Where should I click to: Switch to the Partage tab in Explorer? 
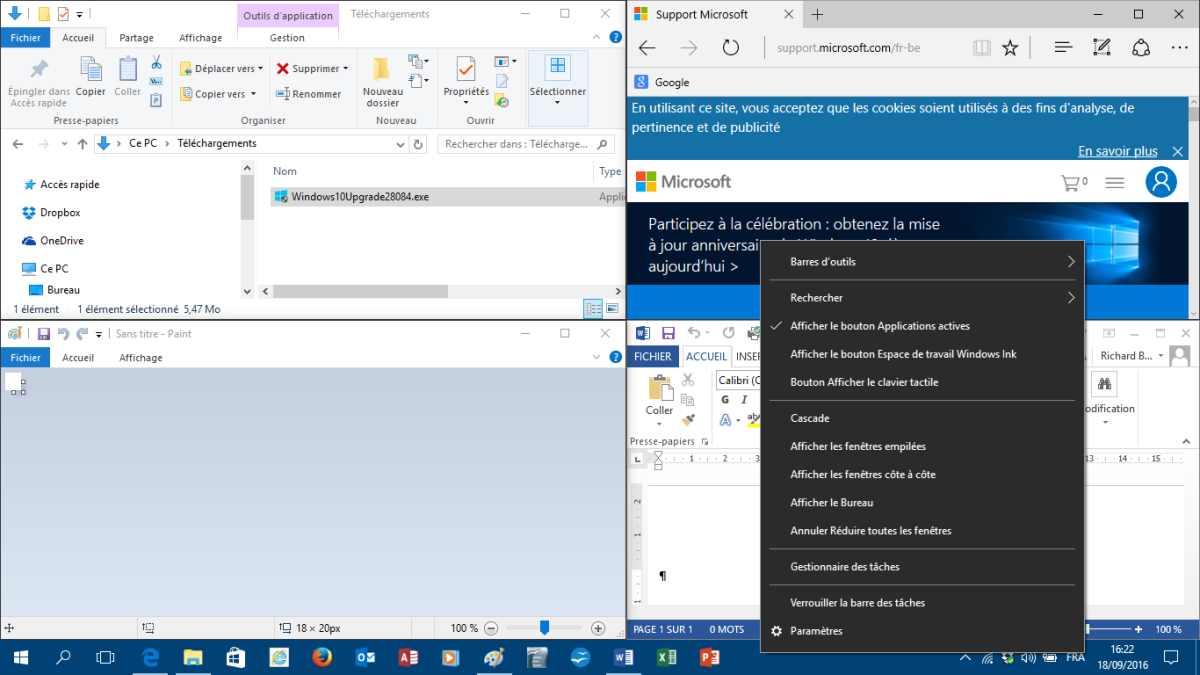[136, 38]
